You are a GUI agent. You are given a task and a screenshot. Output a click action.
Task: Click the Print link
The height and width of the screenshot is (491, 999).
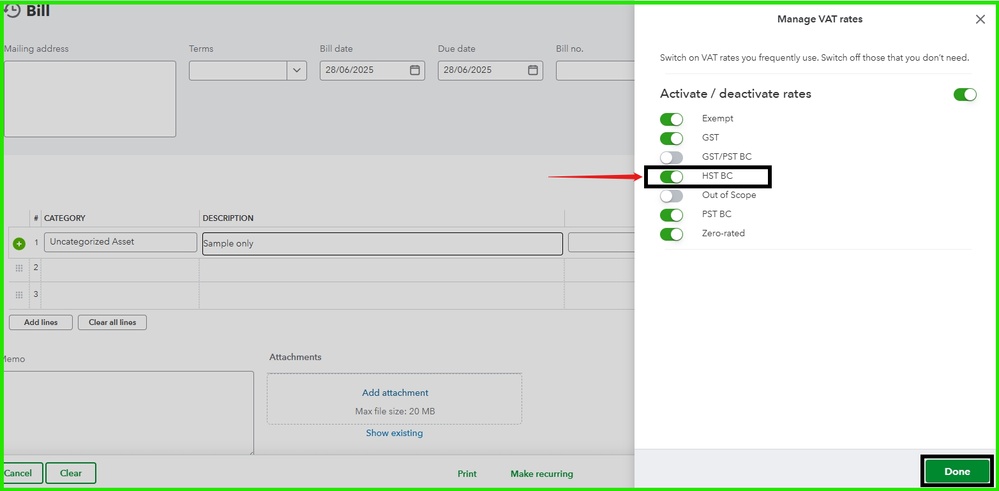[467, 474]
